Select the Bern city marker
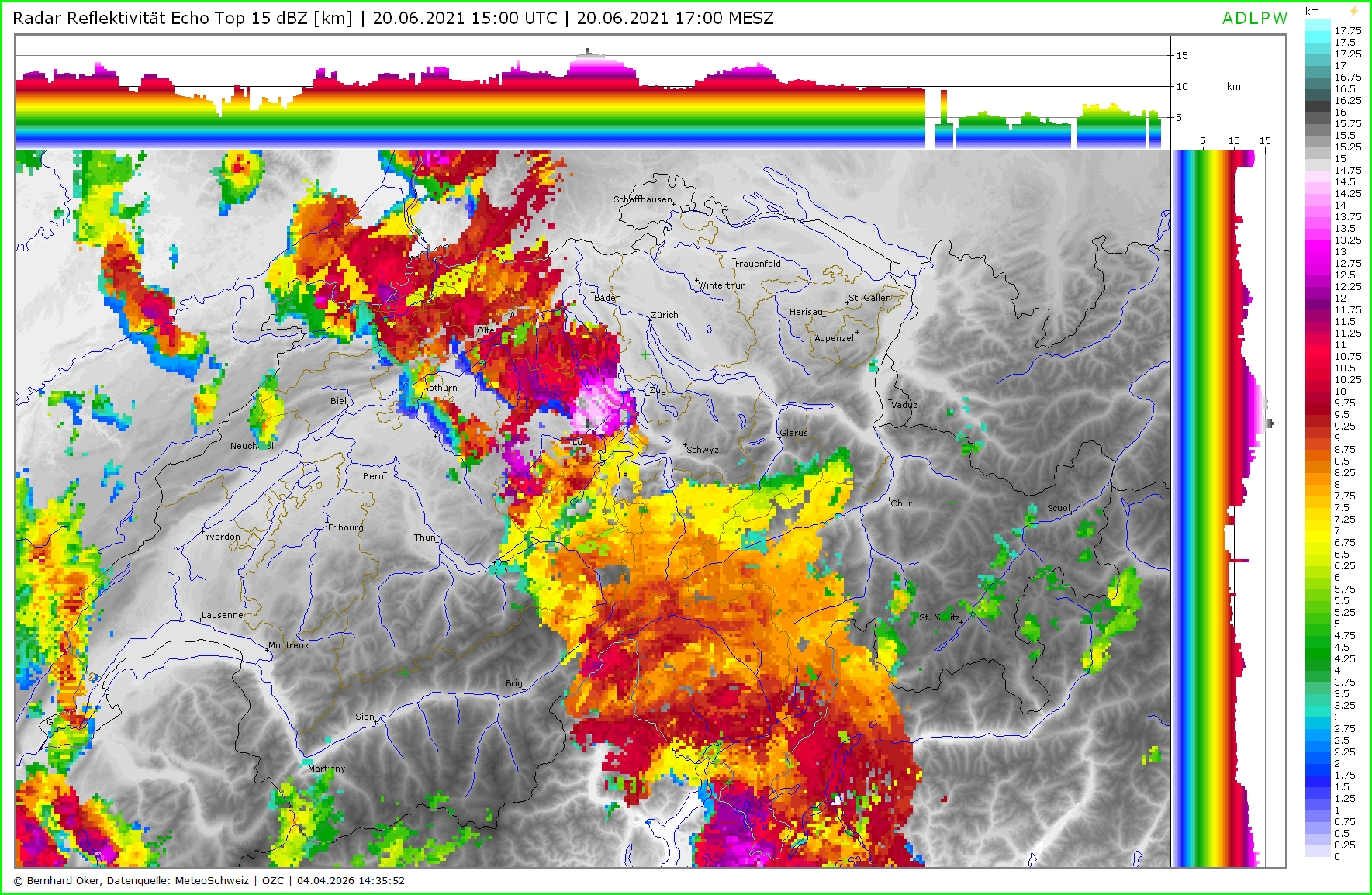Image resolution: width=1372 pixels, height=895 pixels. [x=385, y=472]
